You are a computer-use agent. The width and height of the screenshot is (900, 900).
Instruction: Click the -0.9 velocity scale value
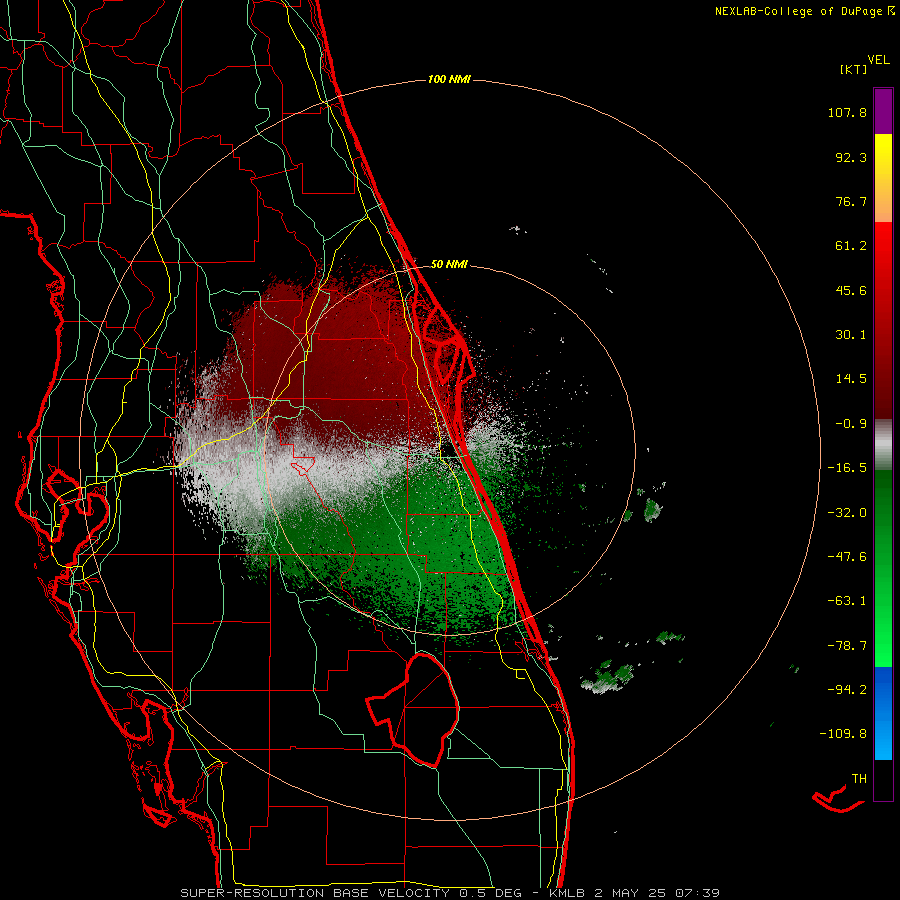pos(851,424)
